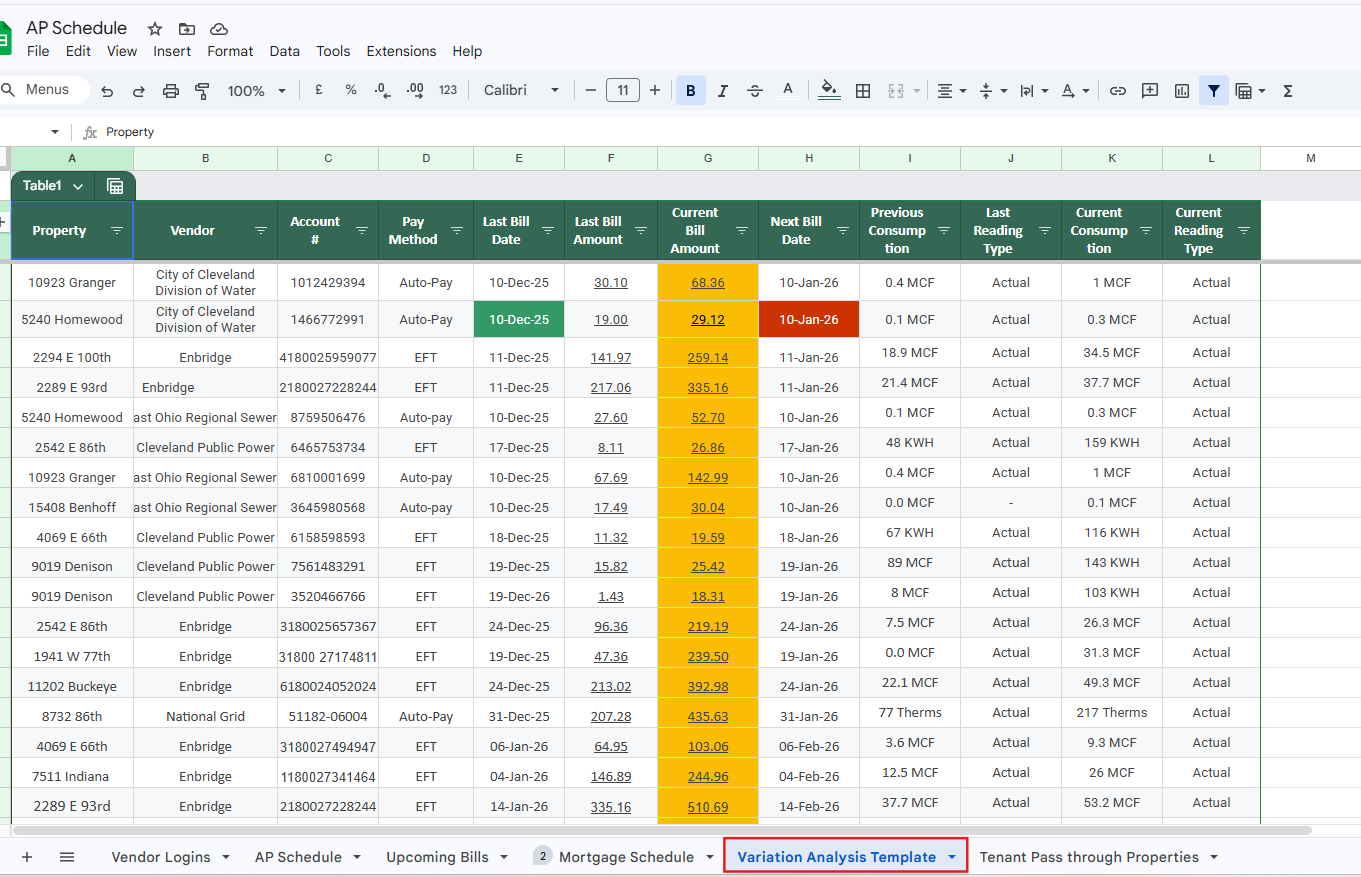Open the Extensions menu
1361x877 pixels.
(x=401, y=51)
